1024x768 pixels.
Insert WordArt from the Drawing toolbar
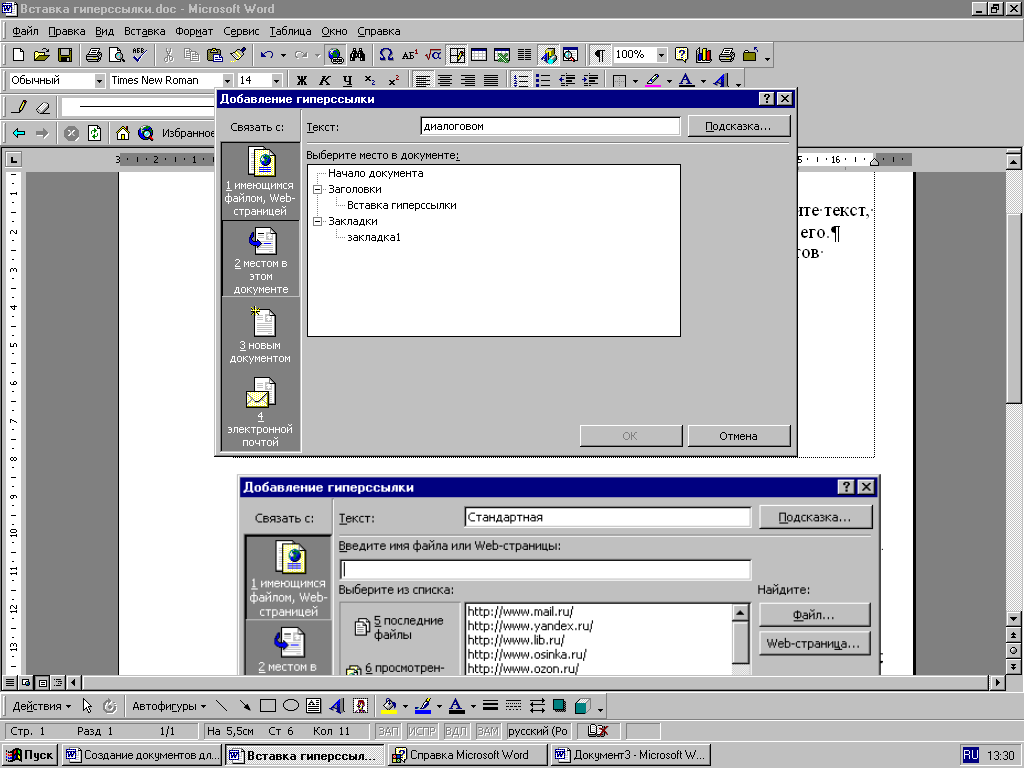click(337, 706)
